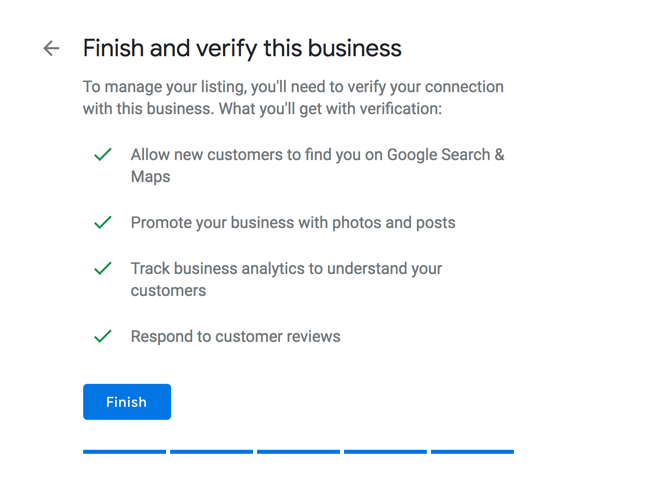Click the 'Track business analytics to understand your' line
Viewport: 669px width, 498px height.
pyautogui.click(x=286, y=269)
